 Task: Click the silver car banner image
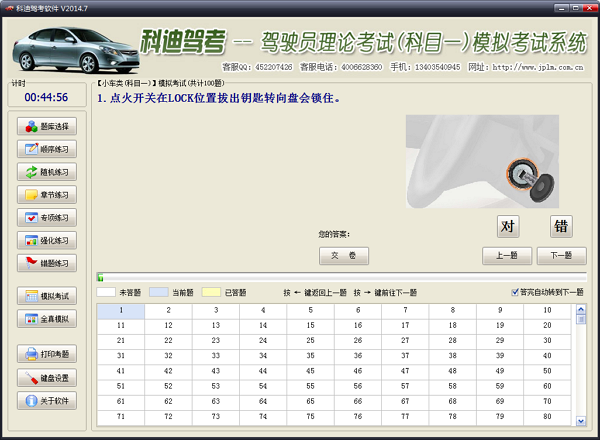pyautogui.click(x=75, y=49)
